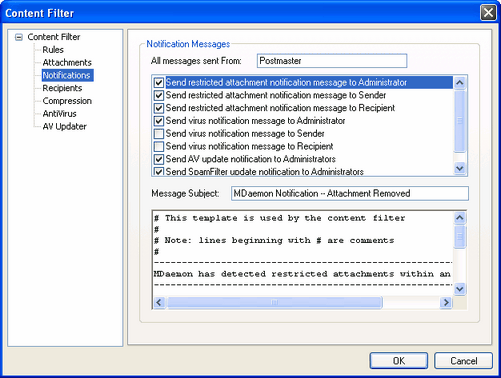
Task: Toggle restricted attachment notification to Recipient checkbox
Action: coord(159,108)
